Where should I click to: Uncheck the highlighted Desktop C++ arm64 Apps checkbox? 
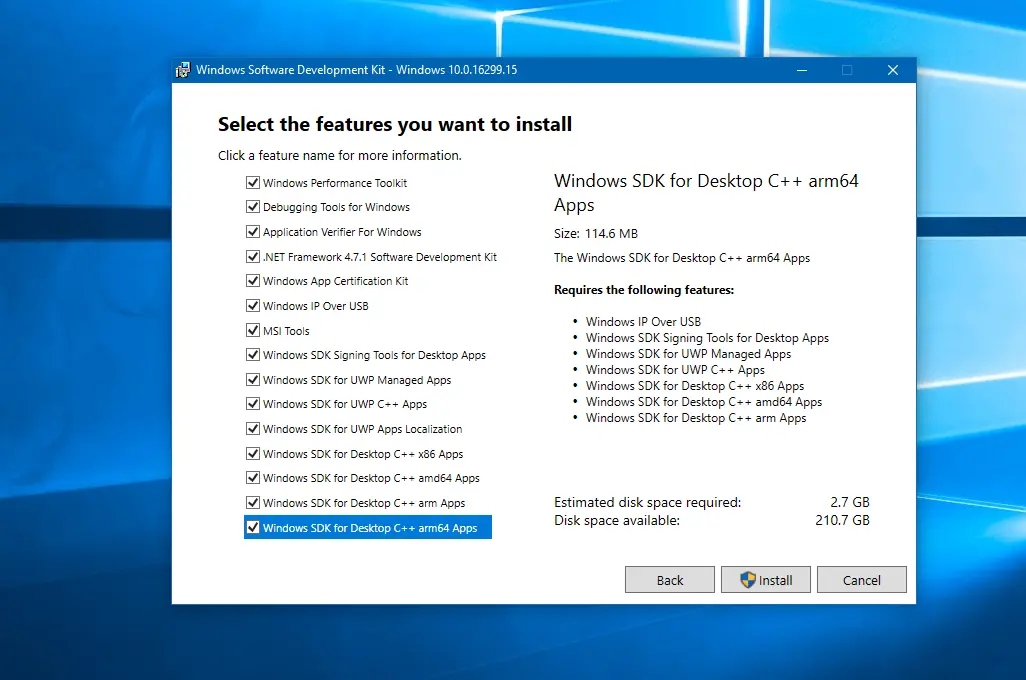point(253,528)
